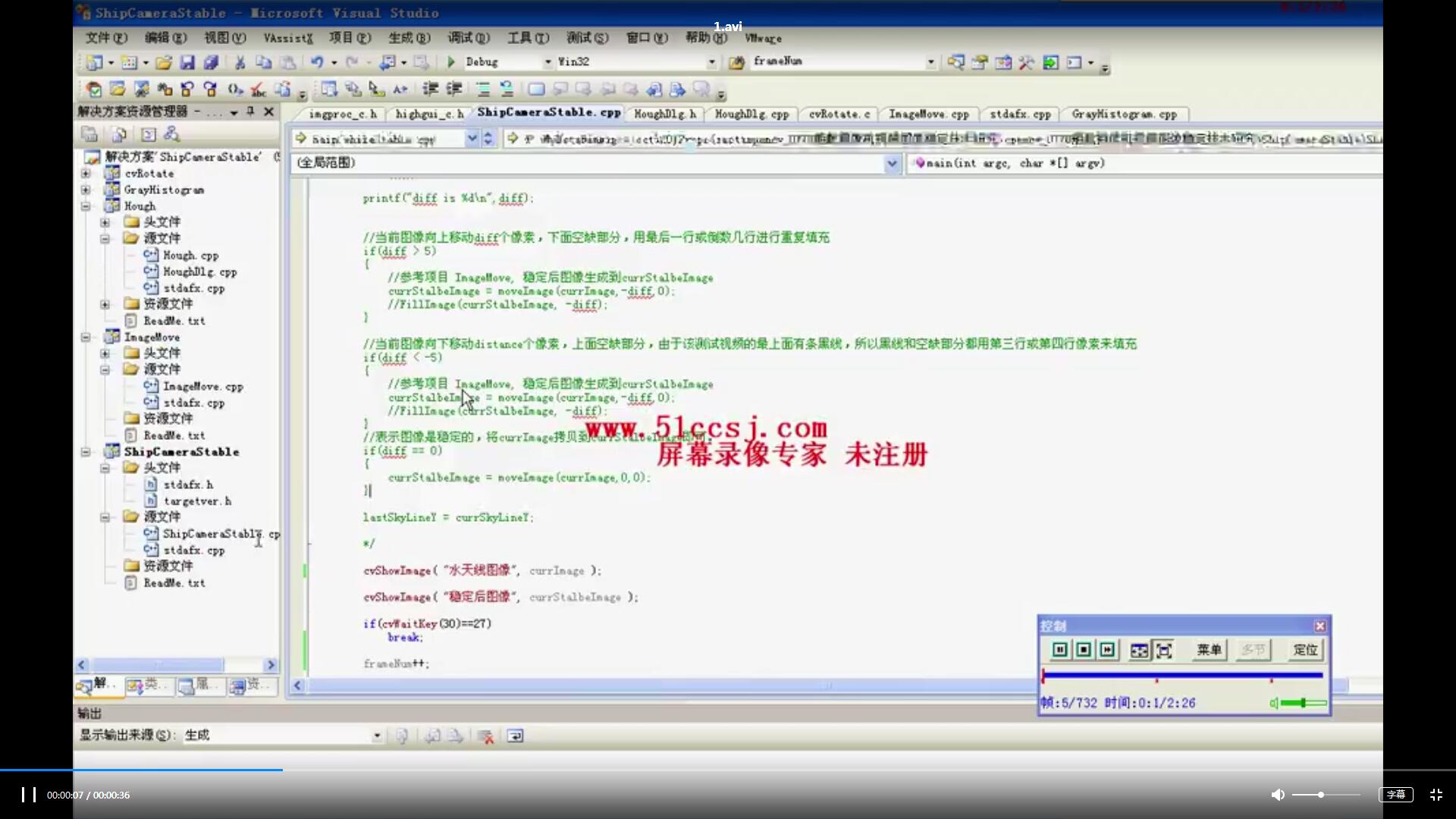This screenshot has width=1456, height=819.
Task: Comment out selected lines icon
Action: coord(483,89)
